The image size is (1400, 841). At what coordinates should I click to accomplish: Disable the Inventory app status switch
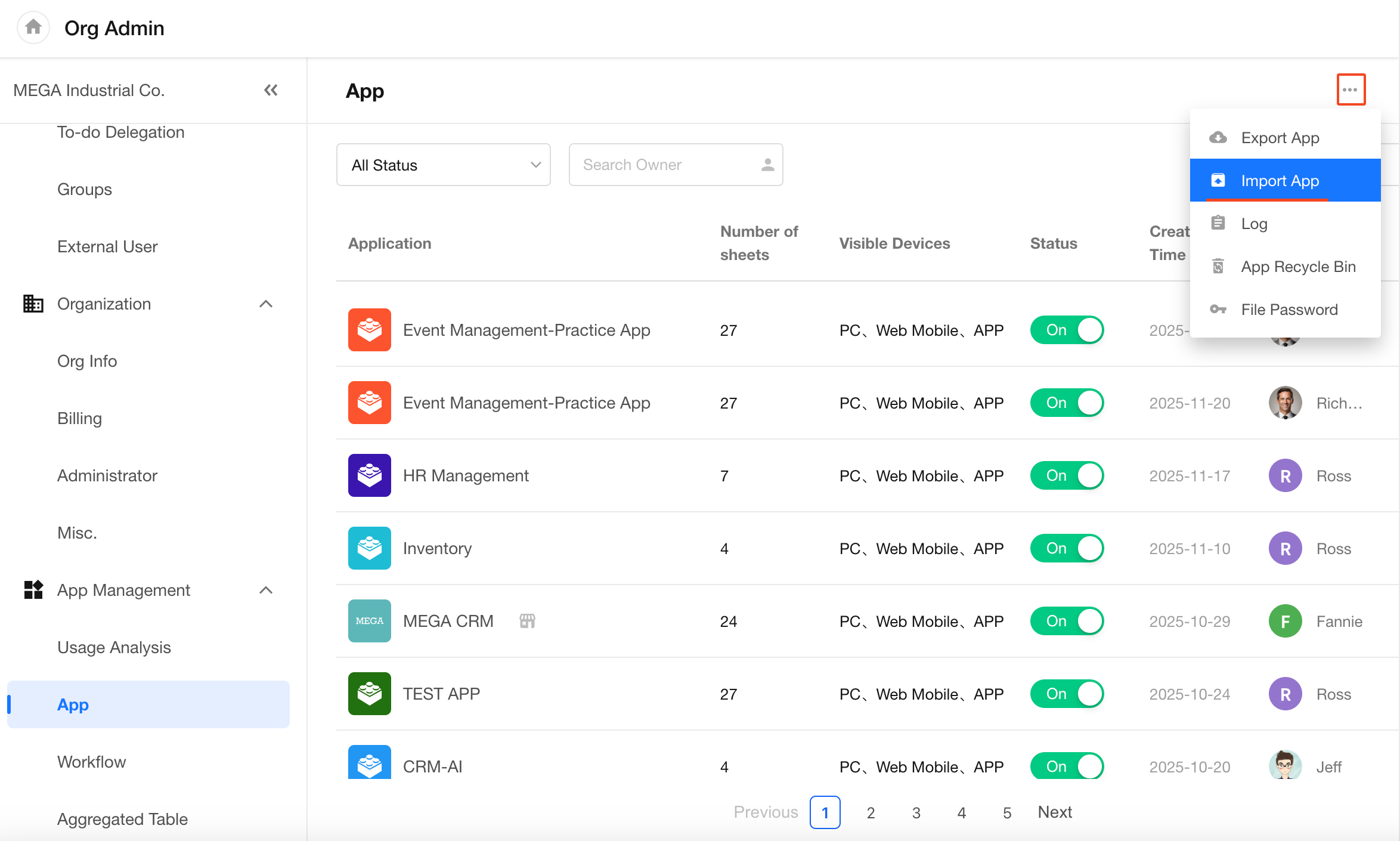pyautogui.click(x=1067, y=548)
